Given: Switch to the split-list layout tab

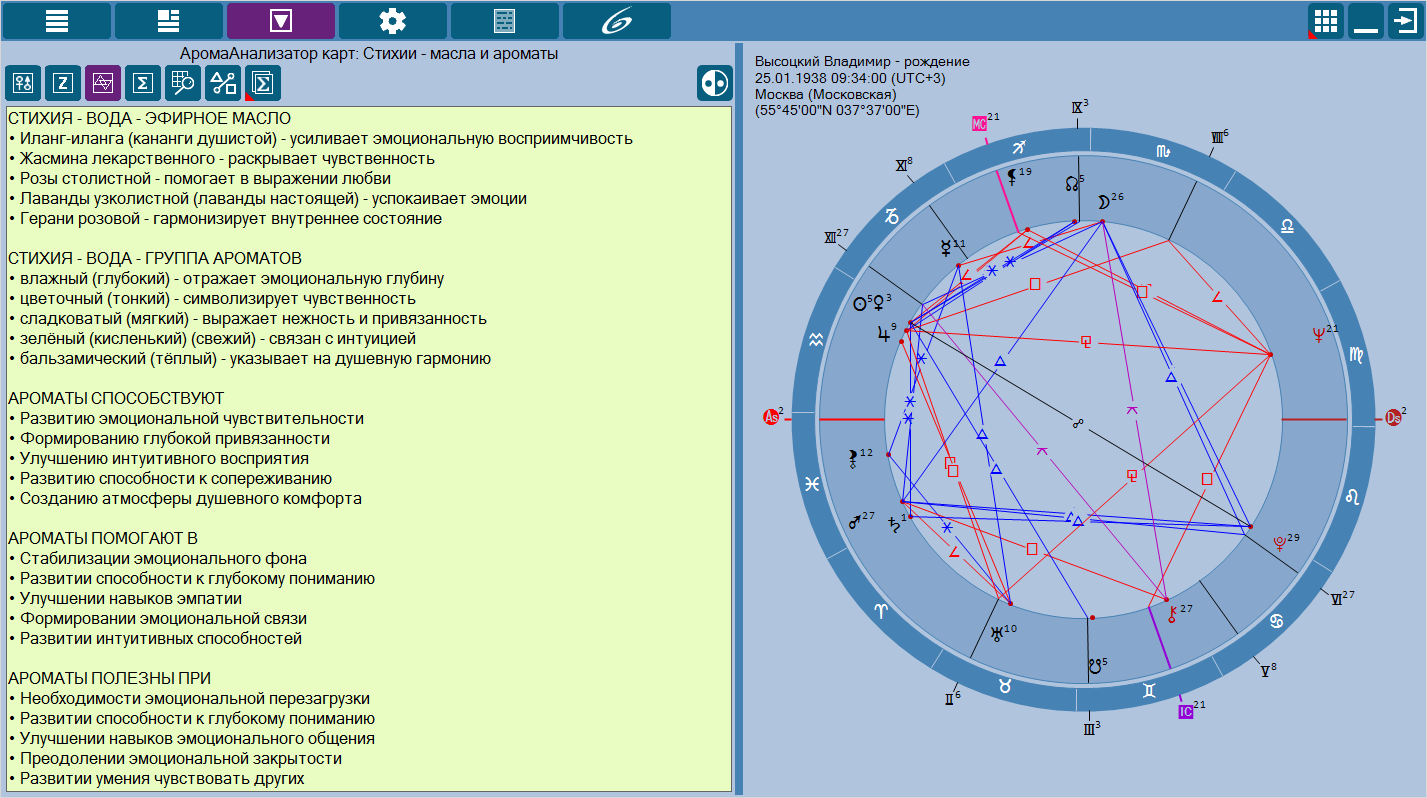Looking at the screenshot, I should [x=169, y=21].
